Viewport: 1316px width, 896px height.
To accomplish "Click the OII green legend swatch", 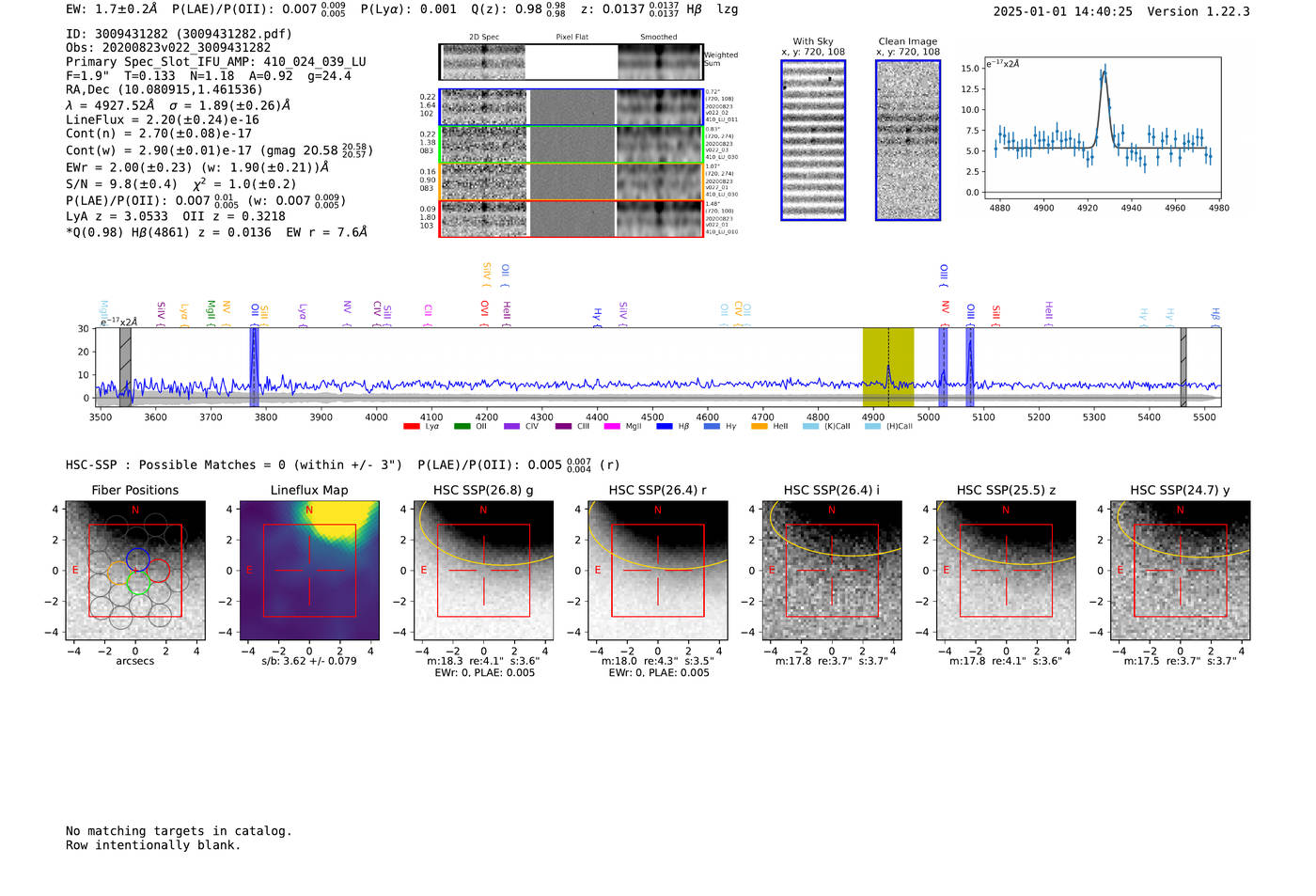I will [462, 426].
